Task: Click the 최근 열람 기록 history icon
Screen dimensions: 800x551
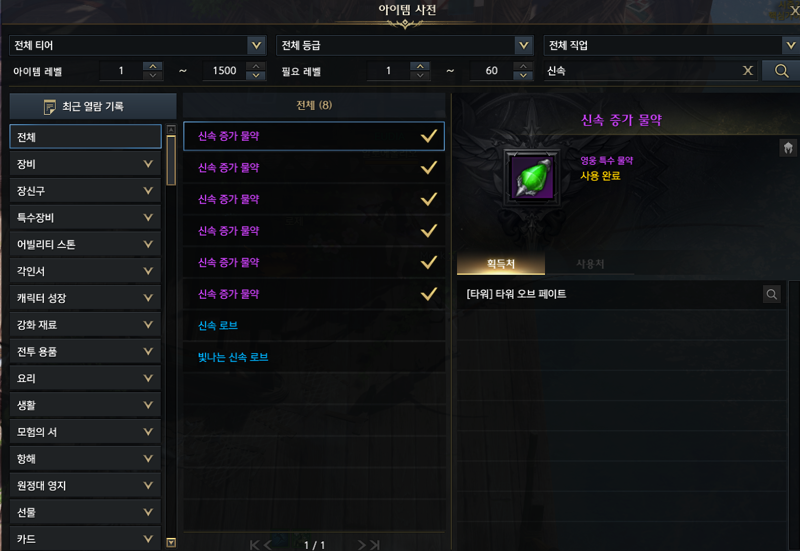Action: point(49,107)
